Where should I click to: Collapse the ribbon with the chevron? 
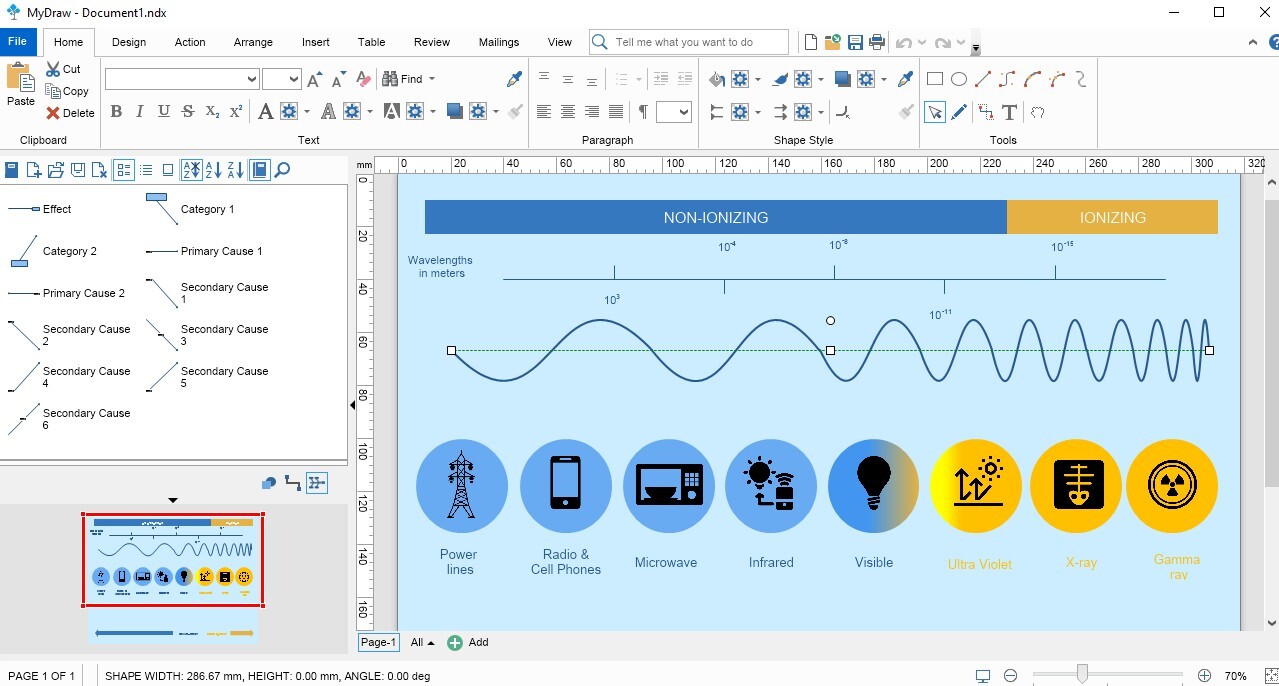tap(1252, 42)
